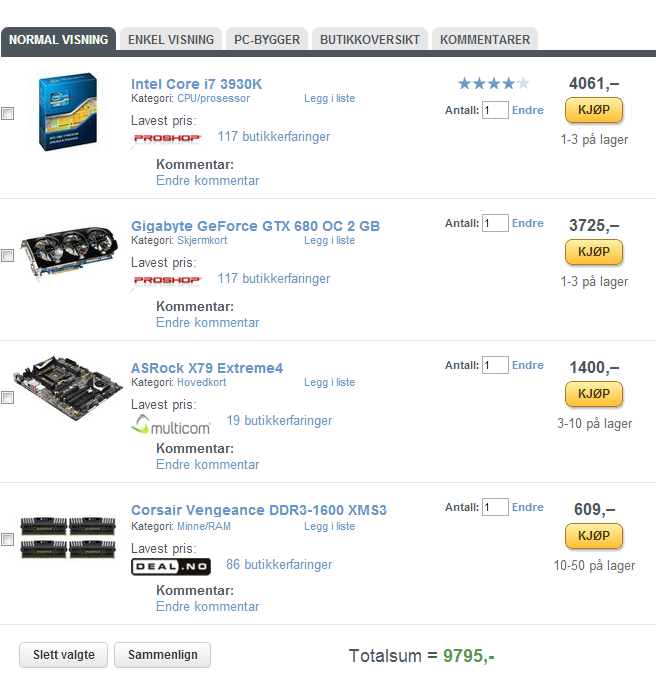
Task: Click the Slett valgte button
Action: 63,654
